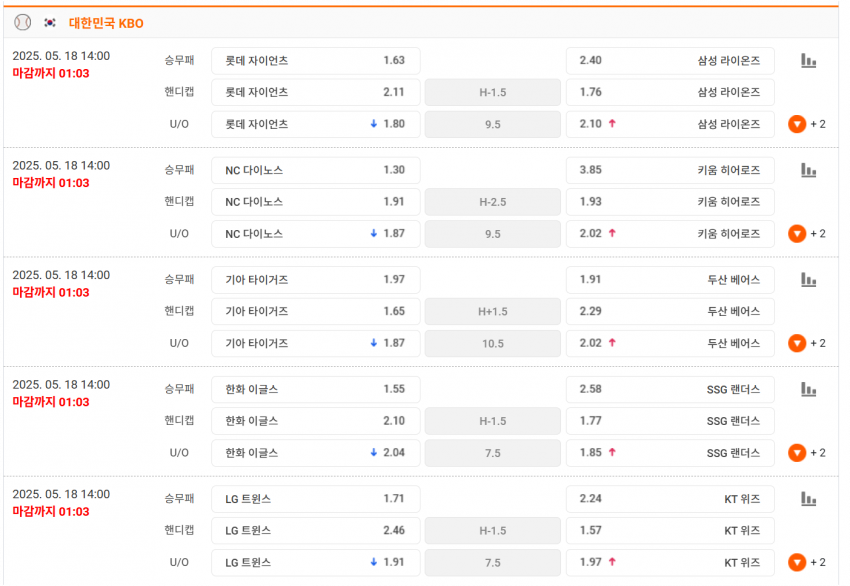Screen dimensions: 850x586
Task: Click 승무패 label in Kia Tigers match
Action: point(179,280)
